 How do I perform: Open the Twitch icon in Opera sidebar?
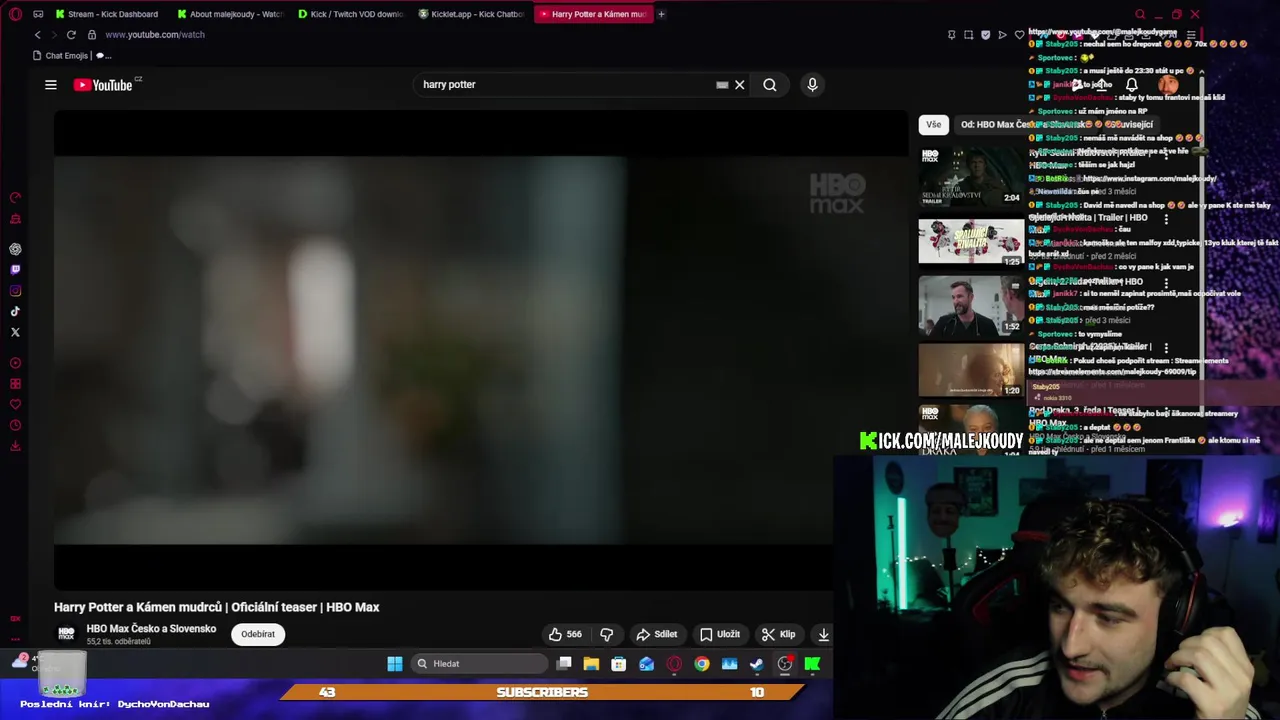(x=15, y=270)
